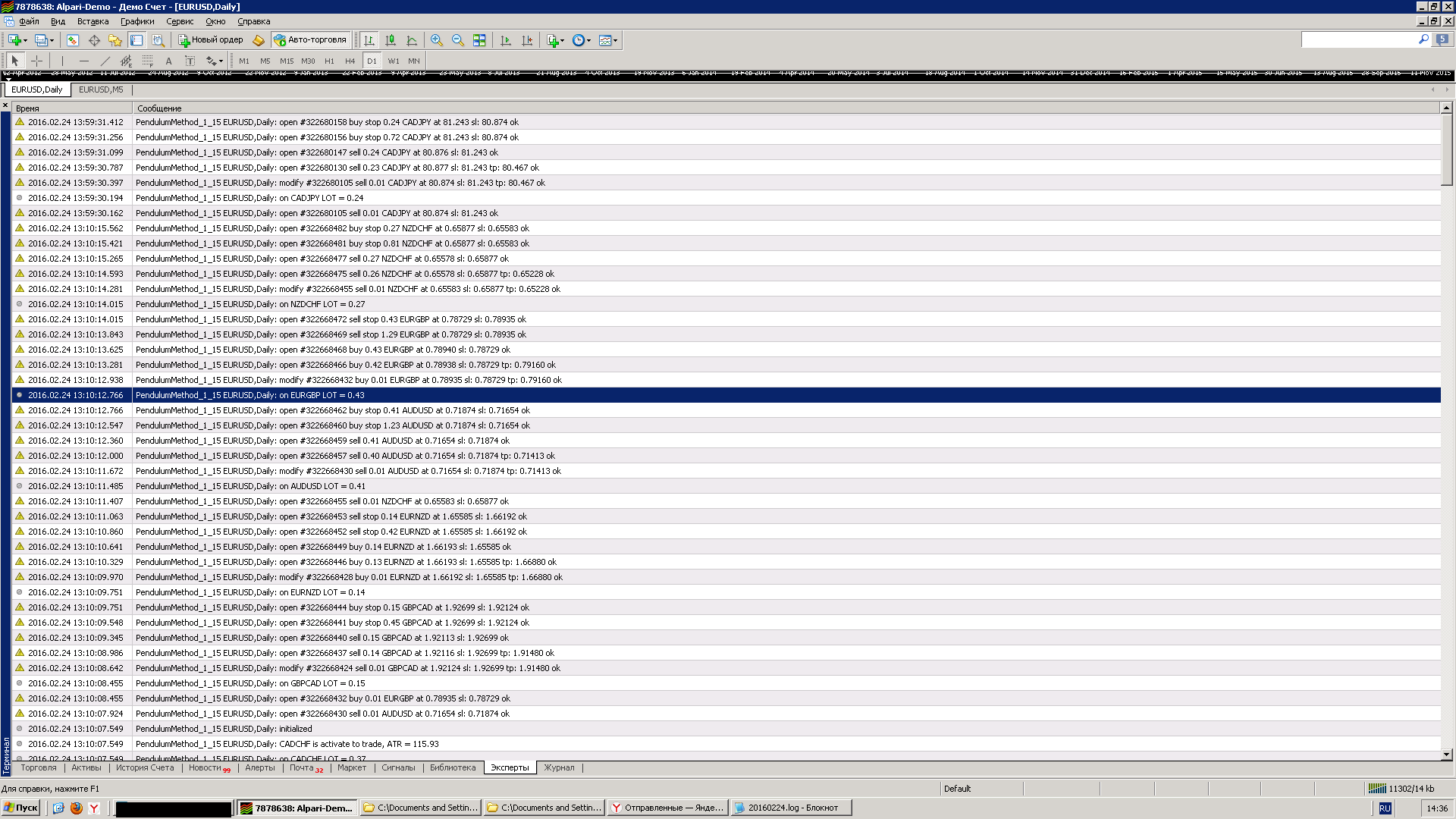Close the terminal panel with X
Image resolution: width=1456 pixels, height=819 pixels.
pyautogui.click(x=5, y=106)
